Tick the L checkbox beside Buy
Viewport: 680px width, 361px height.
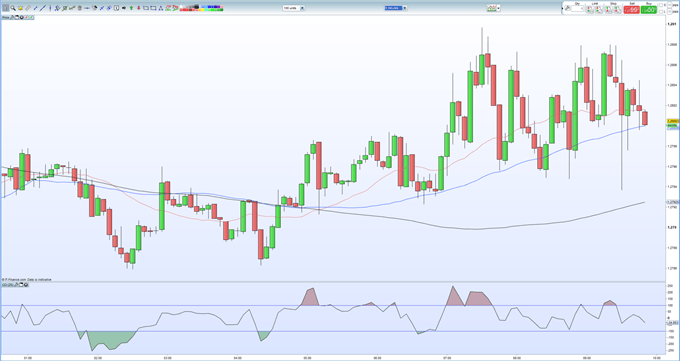[660, 12]
